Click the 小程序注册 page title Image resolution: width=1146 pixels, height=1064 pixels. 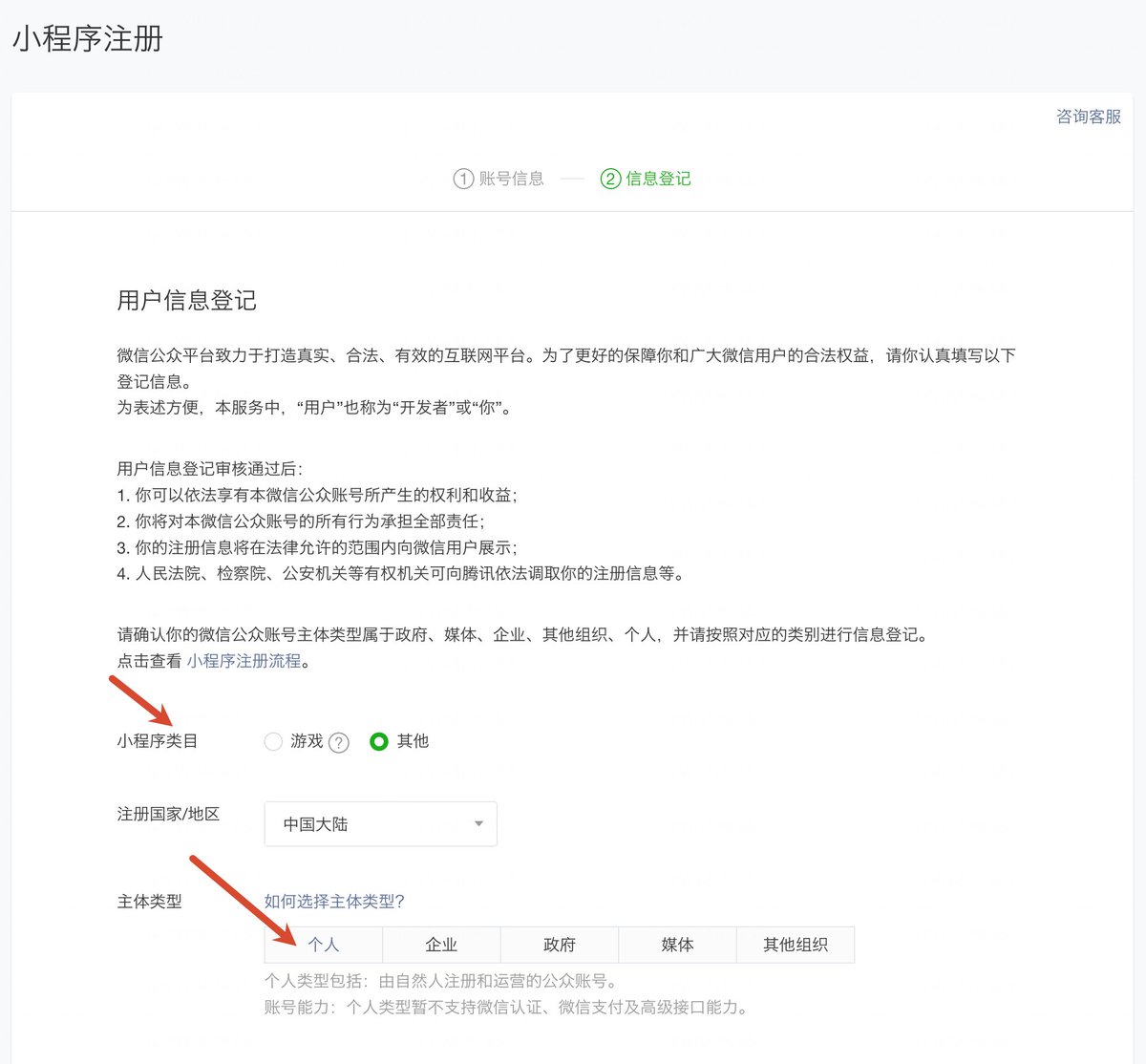tap(88, 38)
